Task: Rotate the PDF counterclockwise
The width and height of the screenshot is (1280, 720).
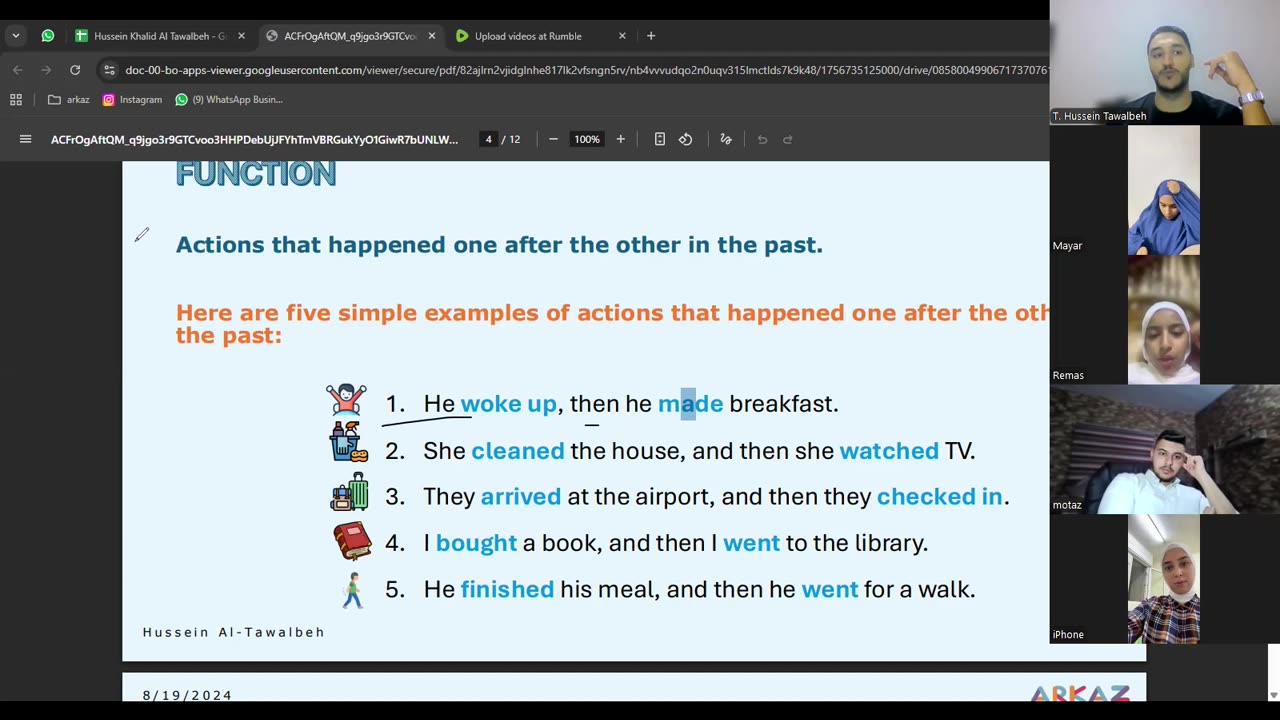Action: tap(686, 139)
